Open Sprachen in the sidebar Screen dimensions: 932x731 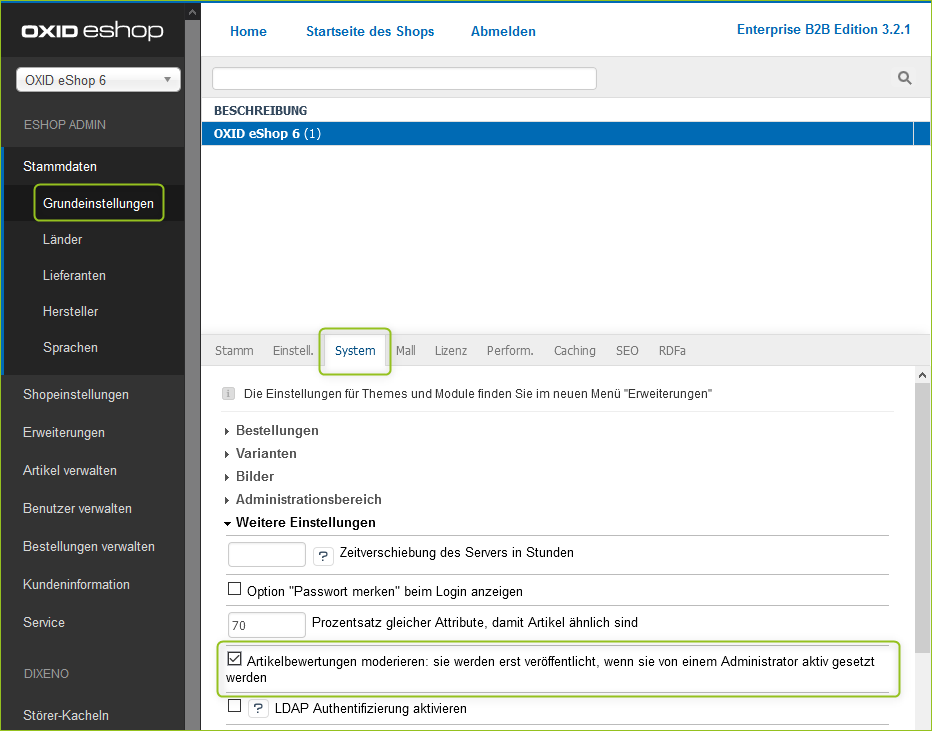click(x=70, y=348)
